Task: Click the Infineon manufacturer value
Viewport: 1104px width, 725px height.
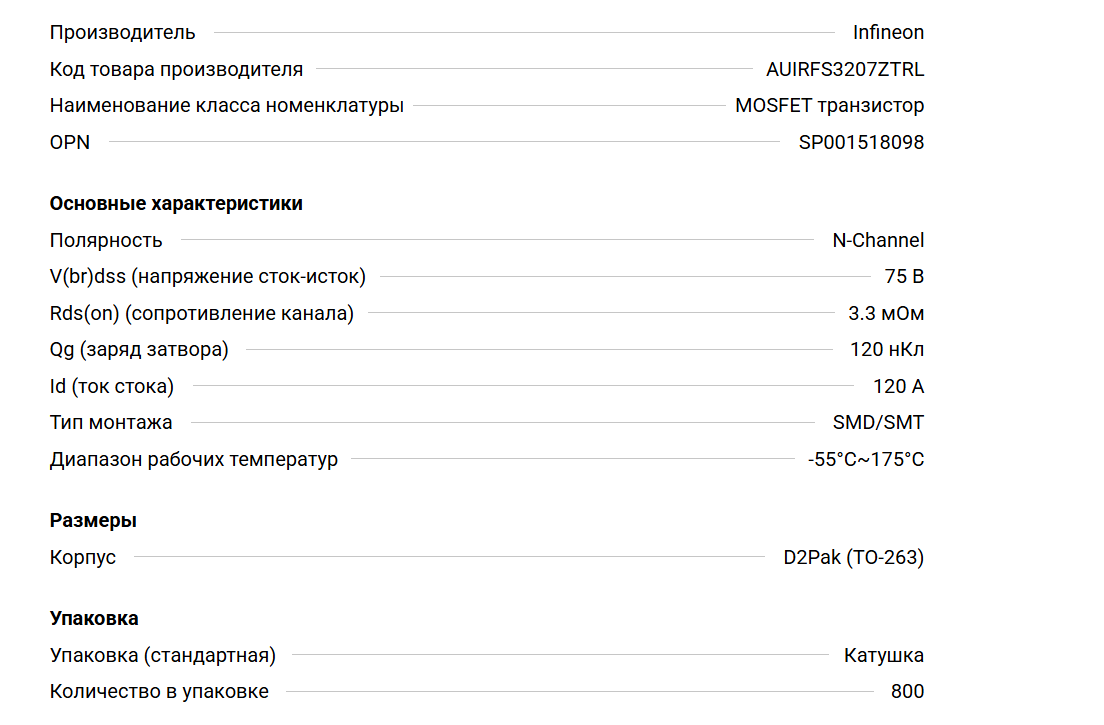Action: pos(888,33)
